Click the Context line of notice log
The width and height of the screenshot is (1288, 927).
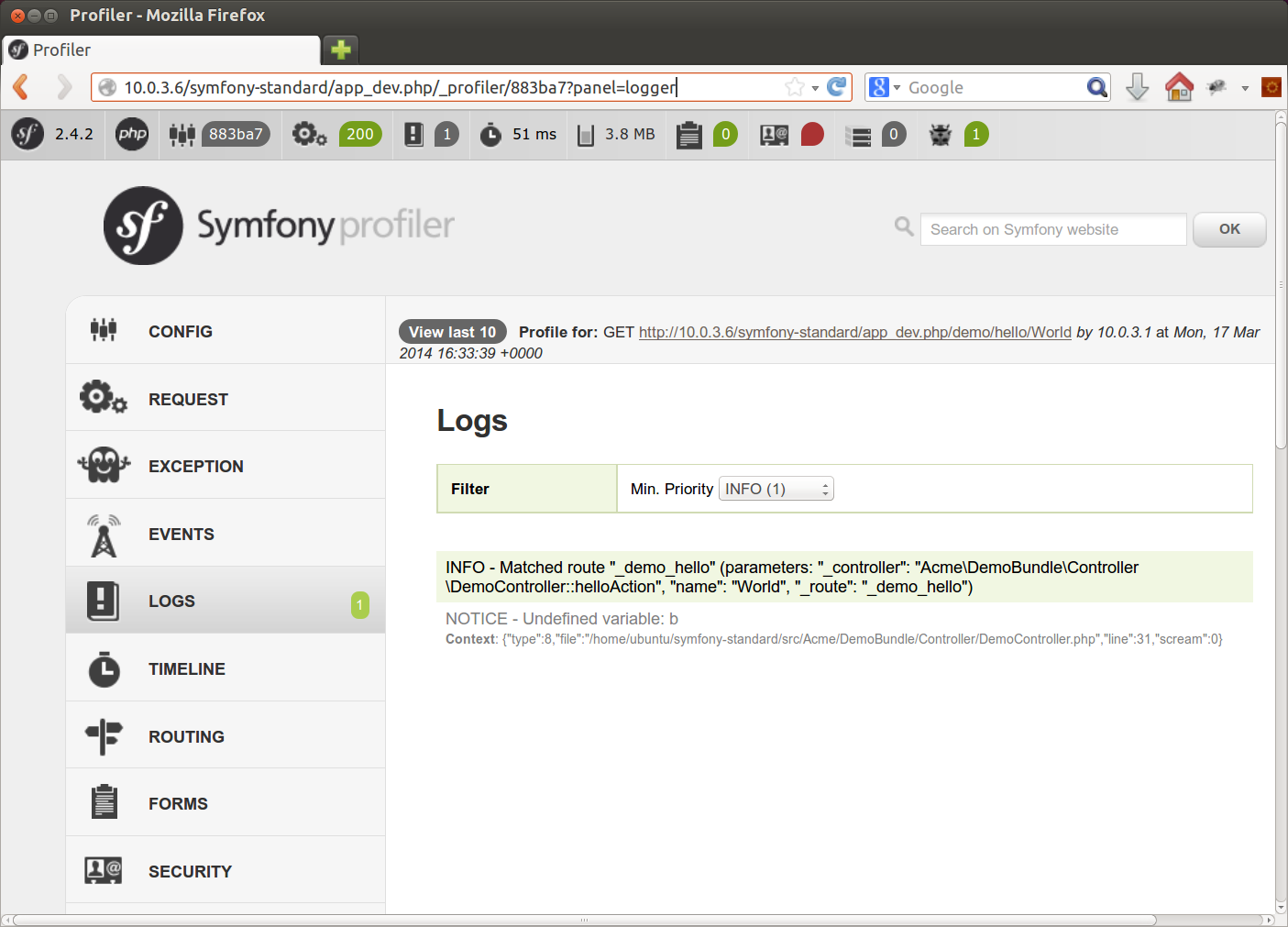coord(834,639)
